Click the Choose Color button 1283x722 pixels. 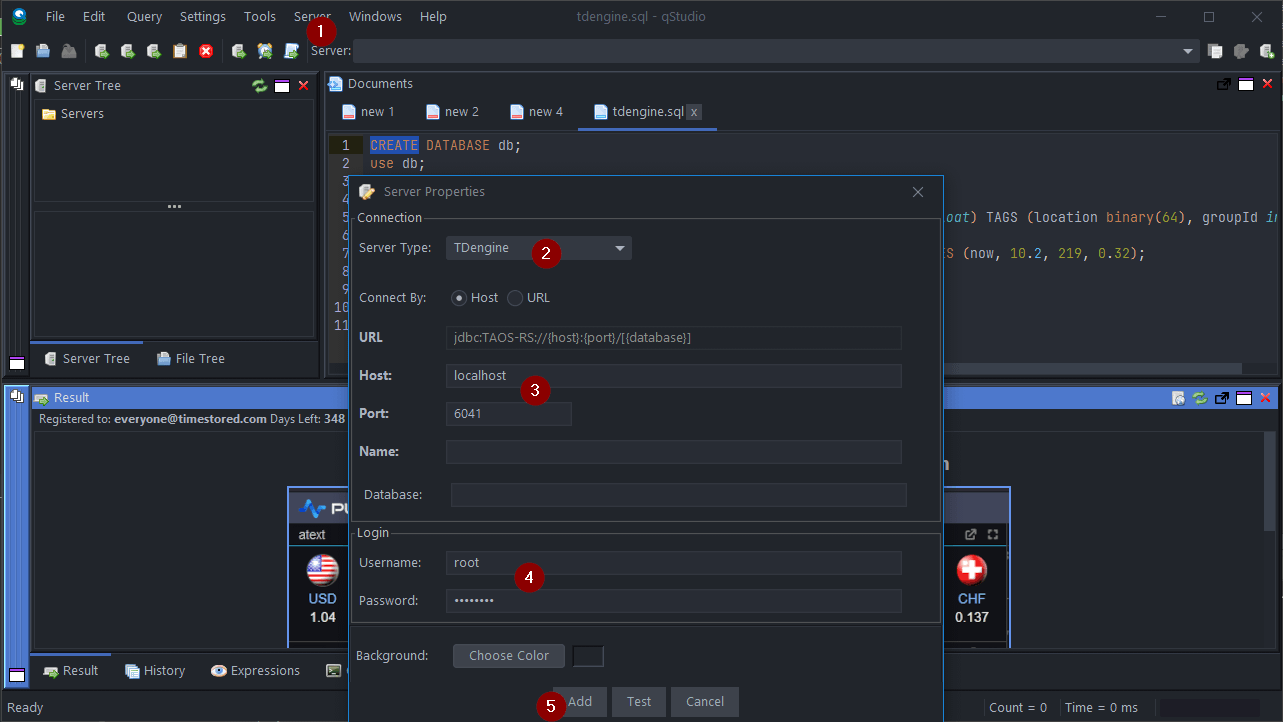(509, 656)
